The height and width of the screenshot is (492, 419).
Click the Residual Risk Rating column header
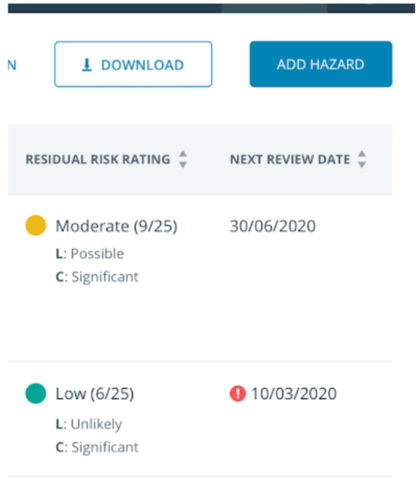click(98, 159)
